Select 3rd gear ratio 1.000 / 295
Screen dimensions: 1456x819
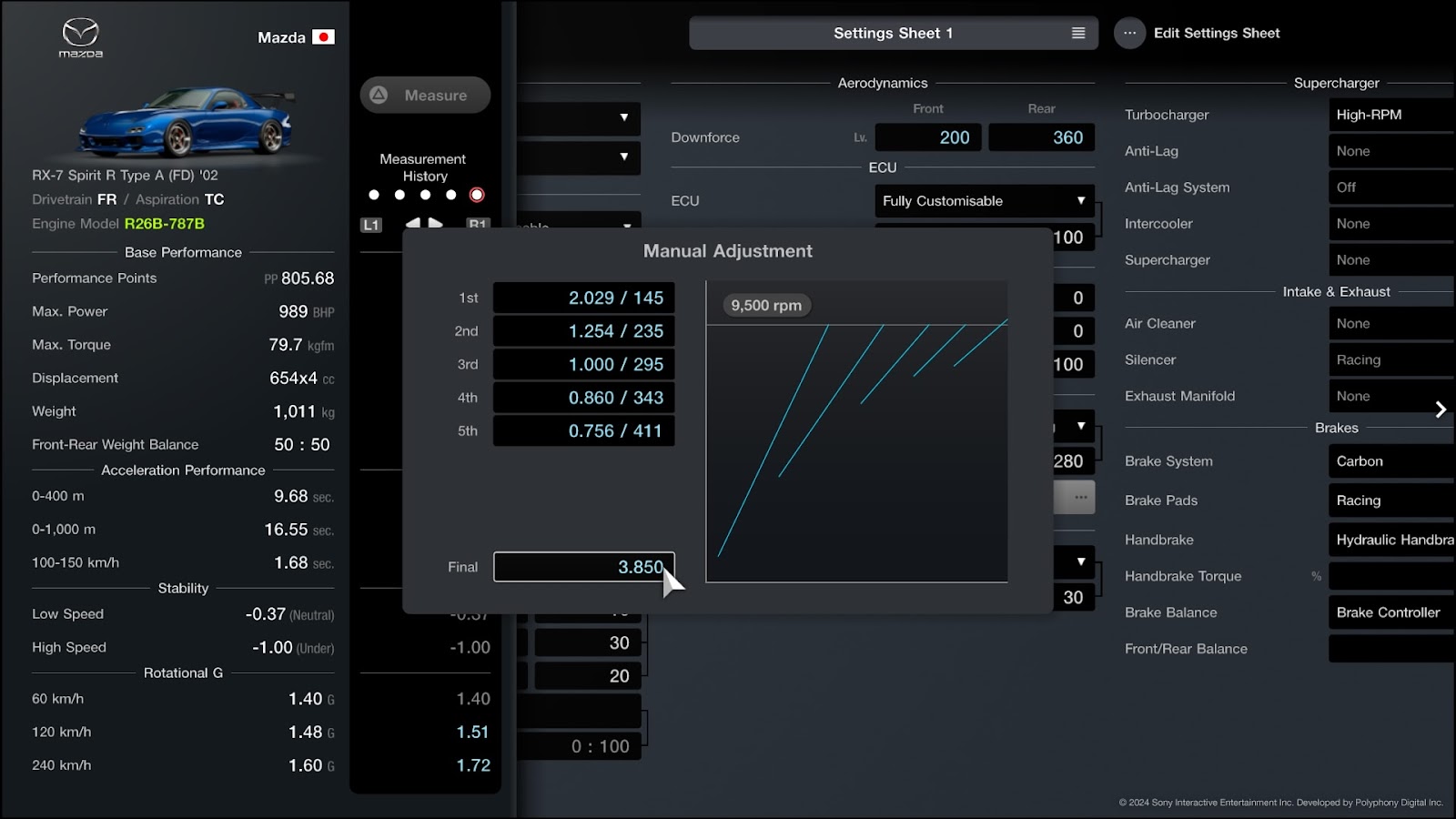click(583, 365)
